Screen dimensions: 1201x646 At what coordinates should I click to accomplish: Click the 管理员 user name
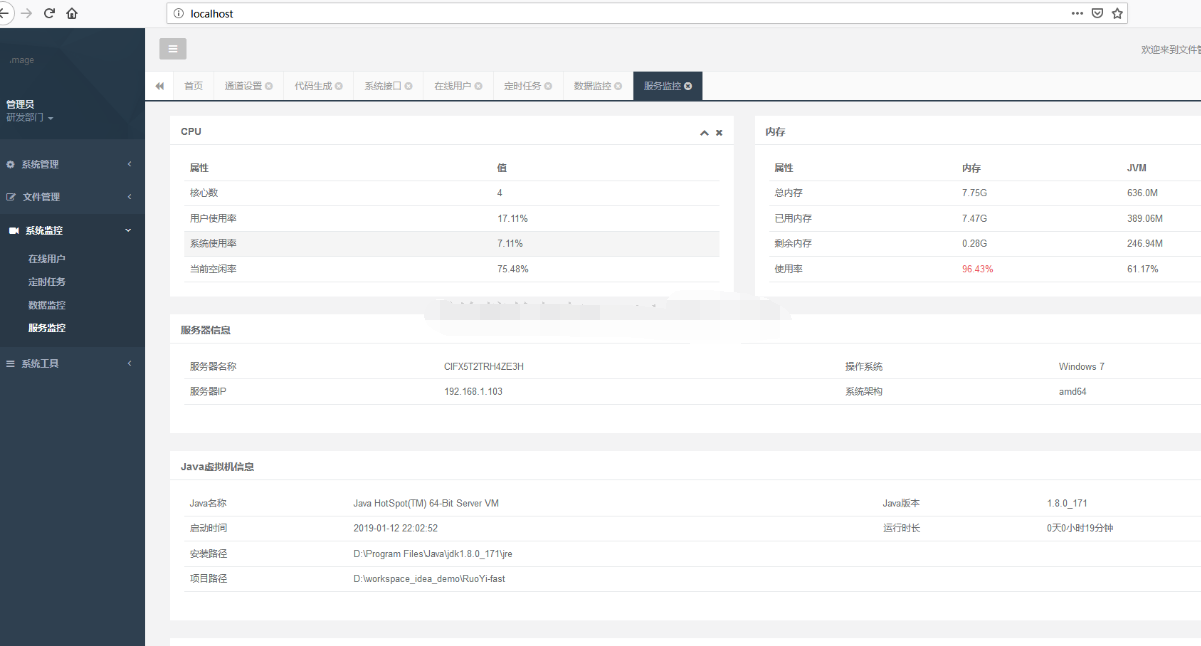click(x=20, y=104)
